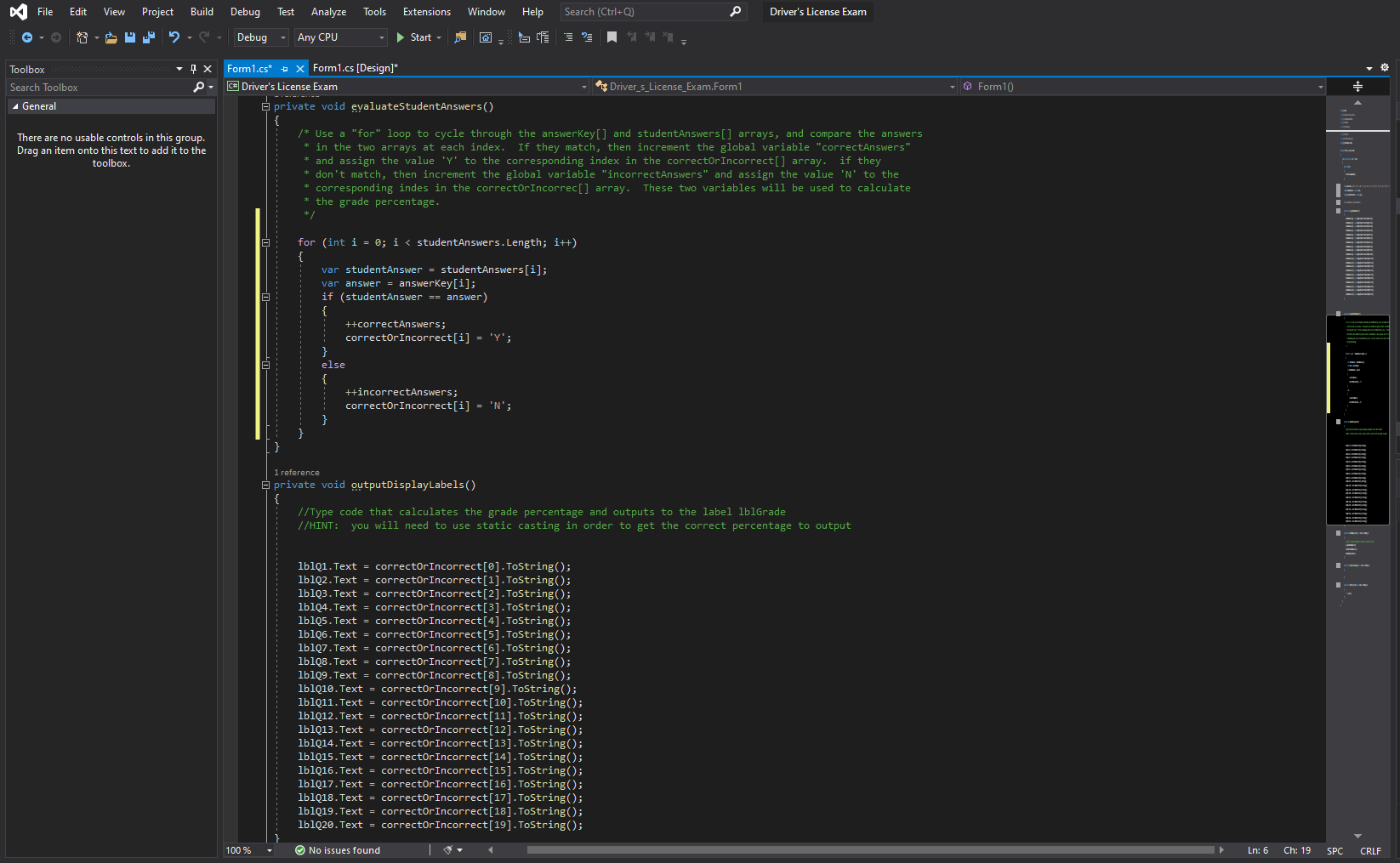The width and height of the screenshot is (1400, 863).
Task: Toggle the editor split view control
Action: click(1357, 86)
